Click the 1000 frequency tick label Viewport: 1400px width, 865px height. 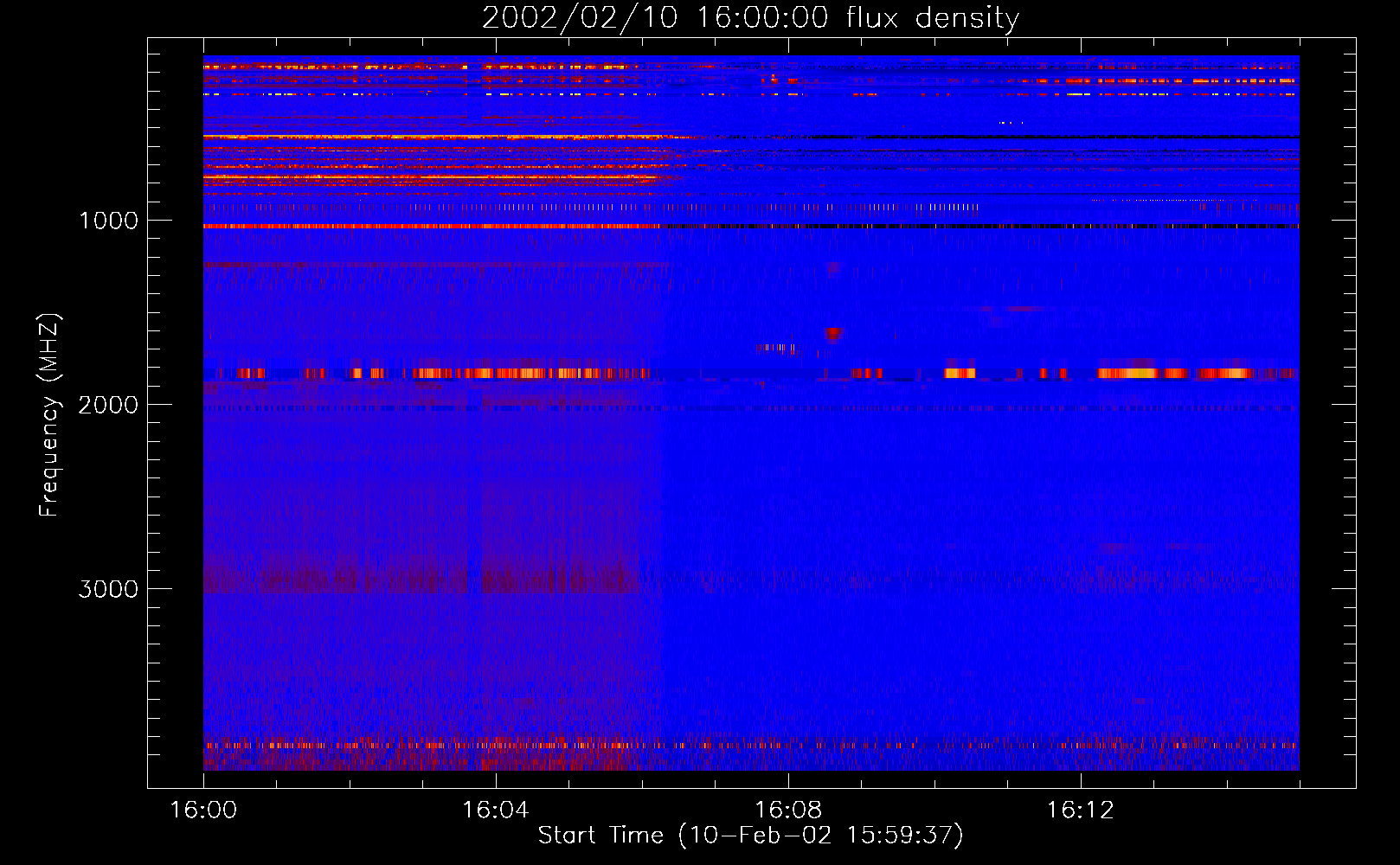(109, 221)
